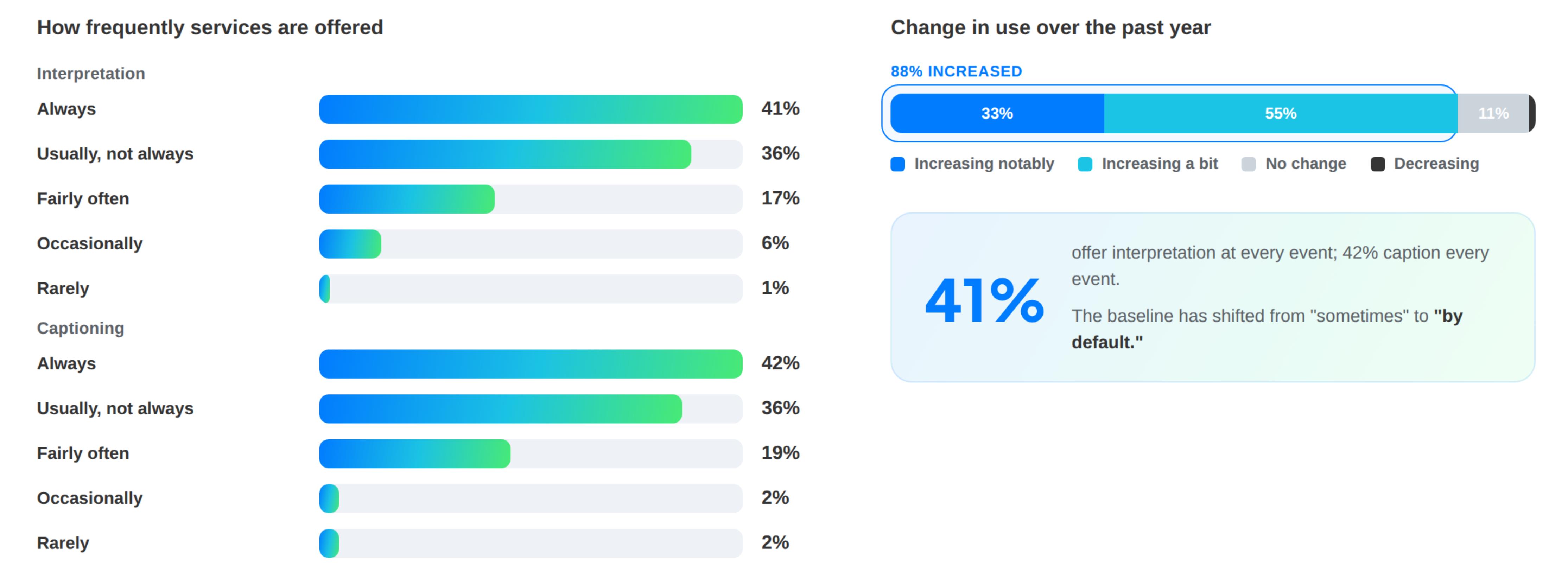1568x578 pixels.
Task: Click the 88% INCREASED label
Action: pyautogui.click(x=956, y=71)
